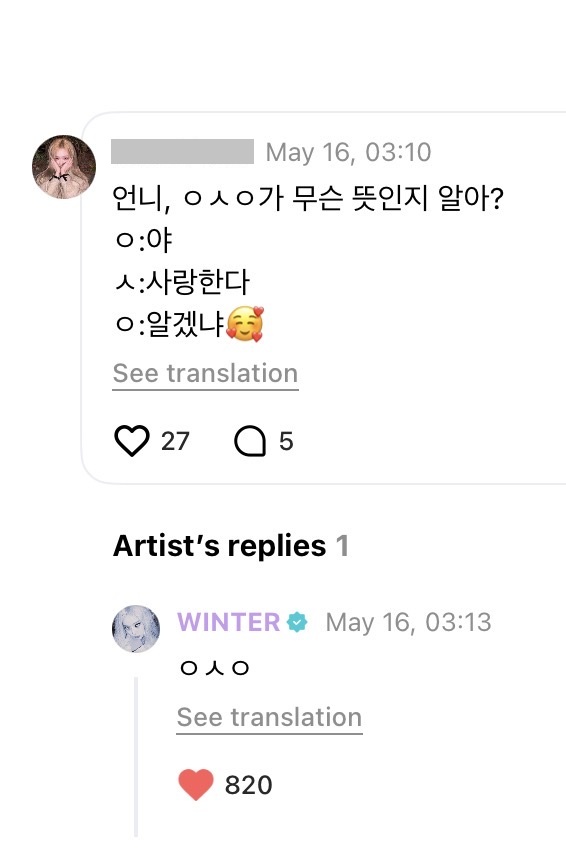The width and height of the screenshot is (566, 855).
Task: Click the 사랑한다 line in the post
Action: [182, 282]
